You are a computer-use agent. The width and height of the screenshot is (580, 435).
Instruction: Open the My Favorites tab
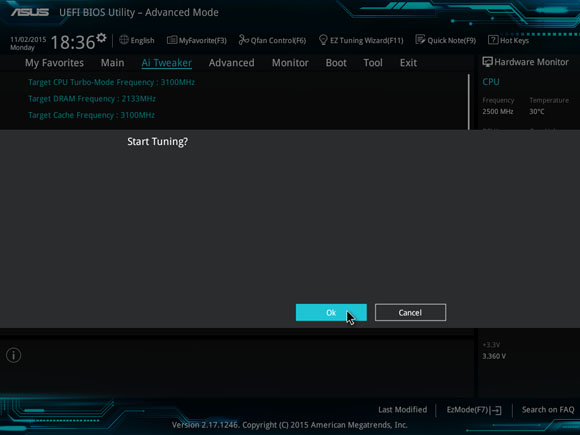[54, 63]
